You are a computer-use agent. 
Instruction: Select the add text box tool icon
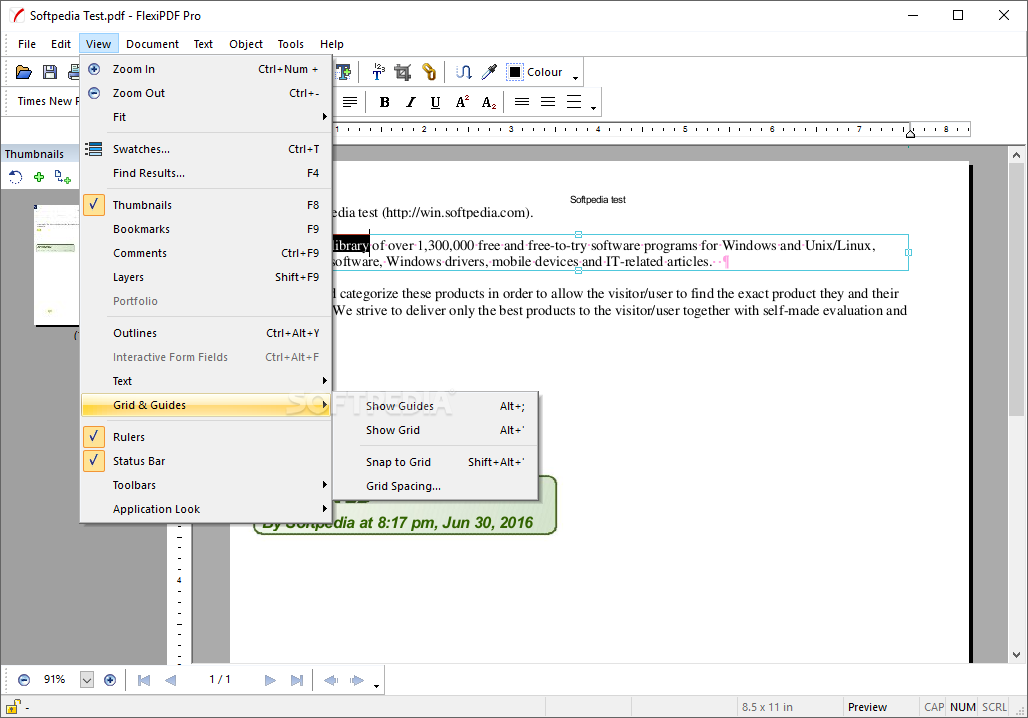(343, 72)
